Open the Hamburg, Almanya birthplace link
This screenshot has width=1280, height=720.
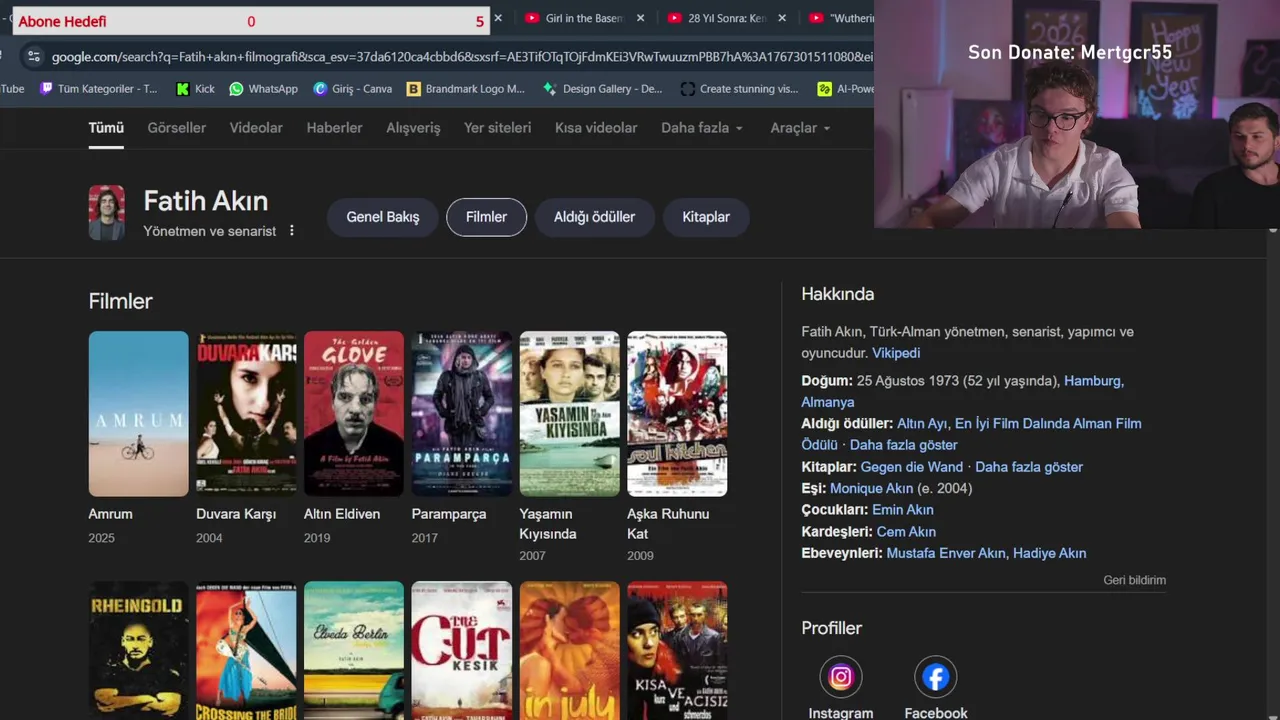coord(962,391)
